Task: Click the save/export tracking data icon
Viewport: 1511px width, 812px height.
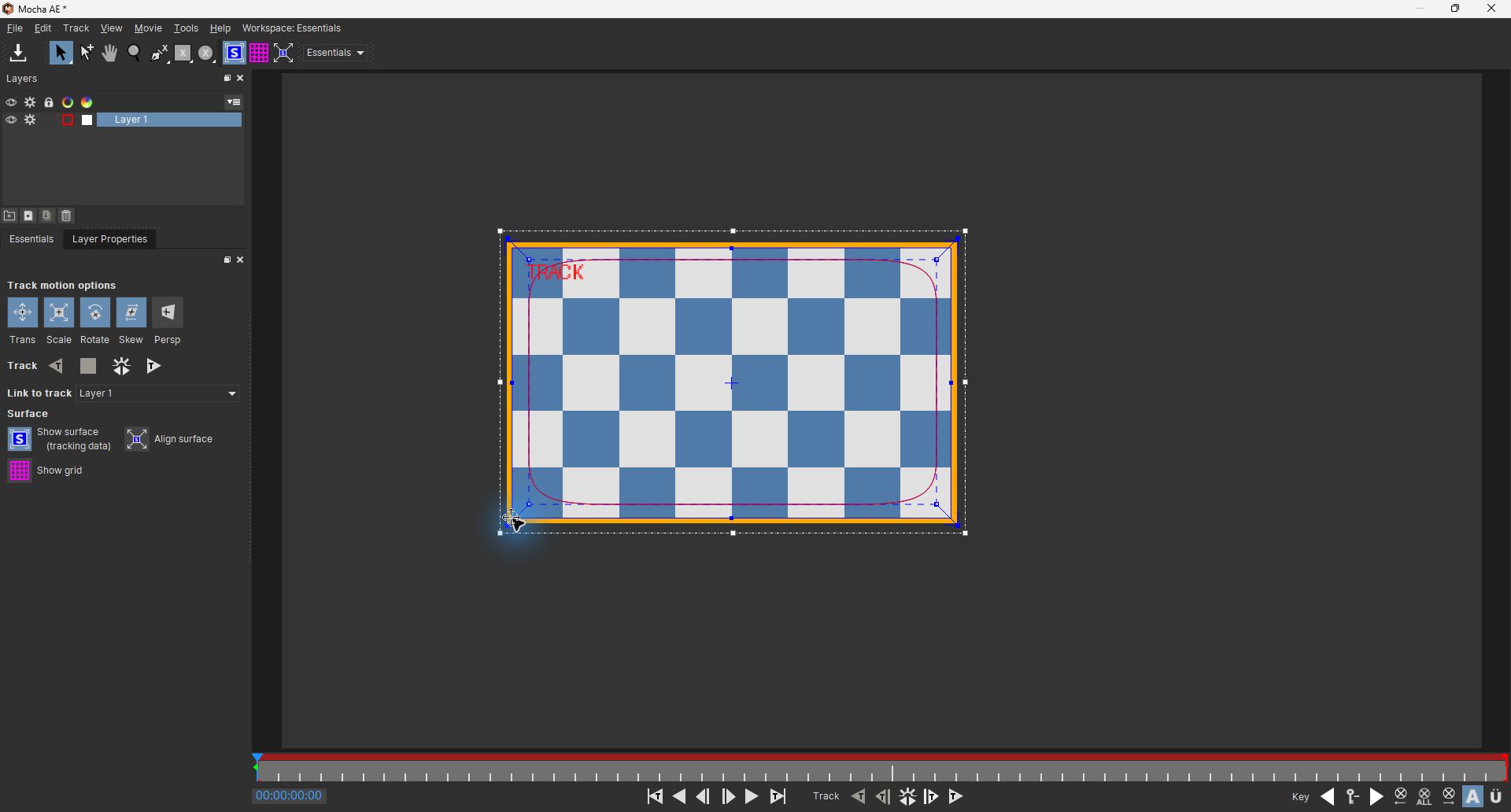Action: pyautogui.click(x=18, y=53)
